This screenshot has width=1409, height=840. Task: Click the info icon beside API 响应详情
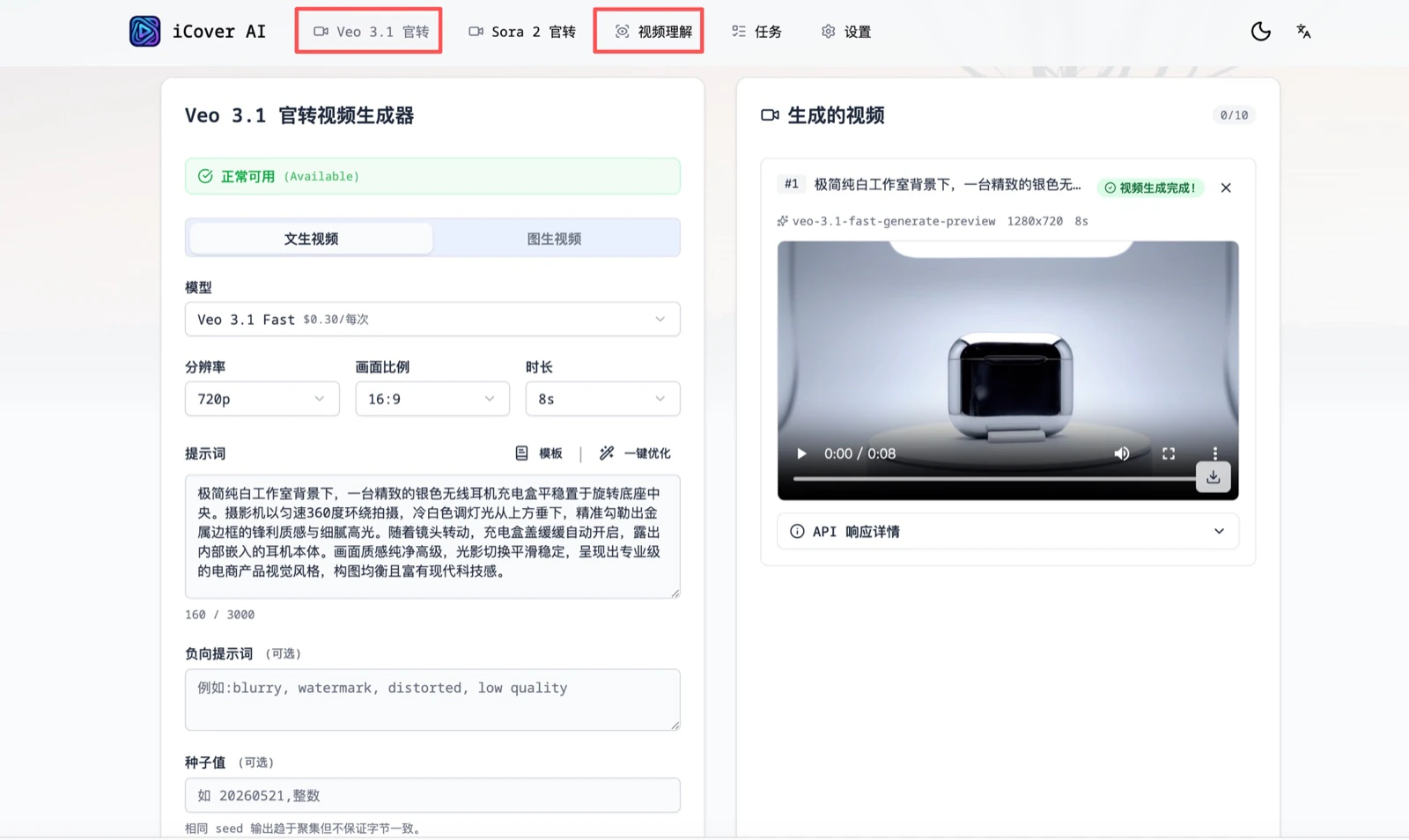tap(797, 531)
